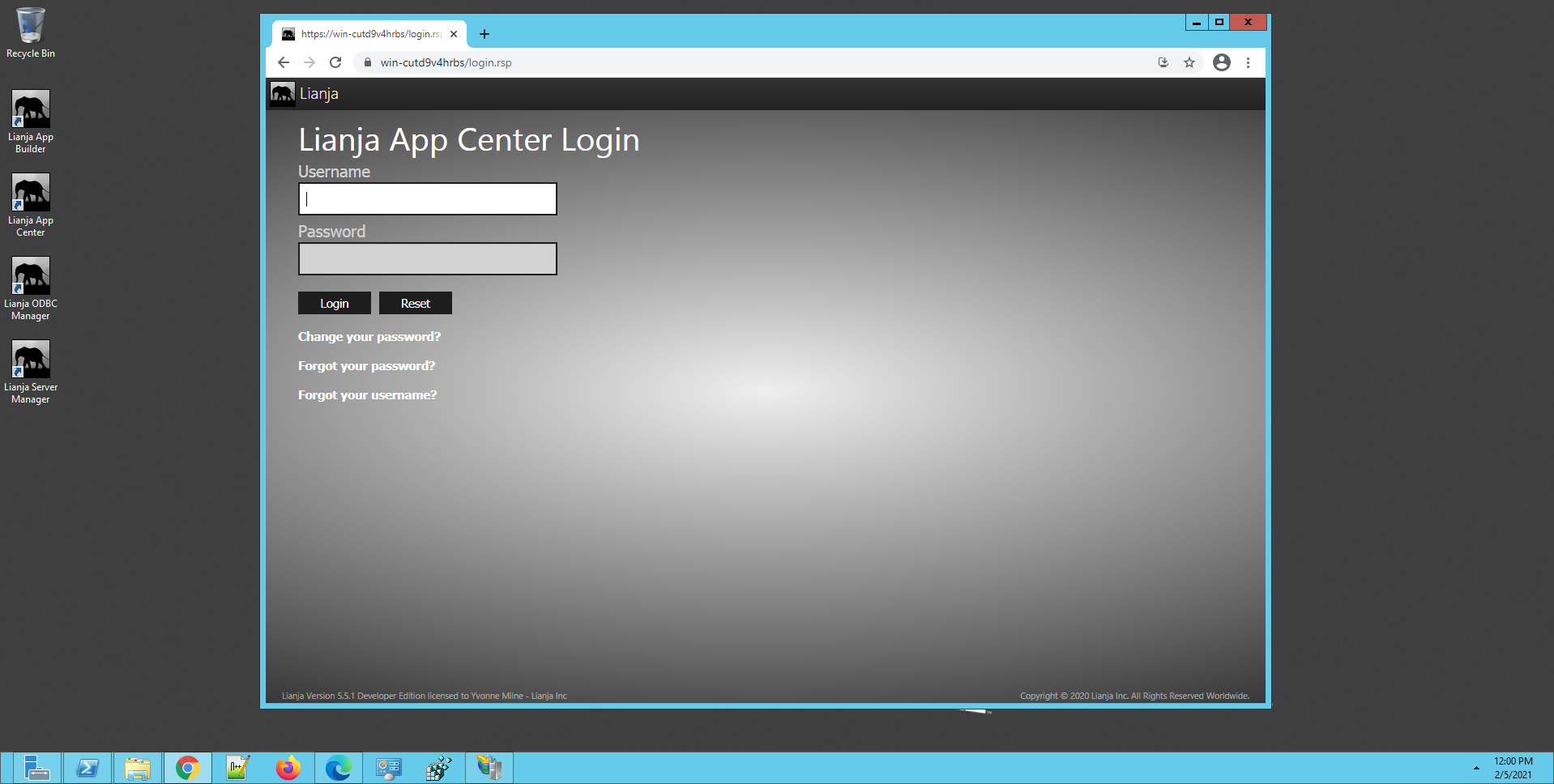Open Firefox from the taskbar
The height and width of the screenshot is (784, 1554).
[x=288, y=767]
